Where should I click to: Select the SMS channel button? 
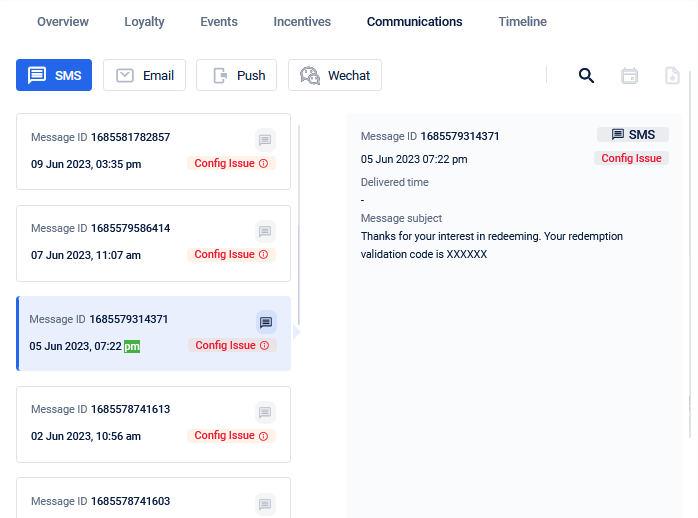(x=54, y=75)
